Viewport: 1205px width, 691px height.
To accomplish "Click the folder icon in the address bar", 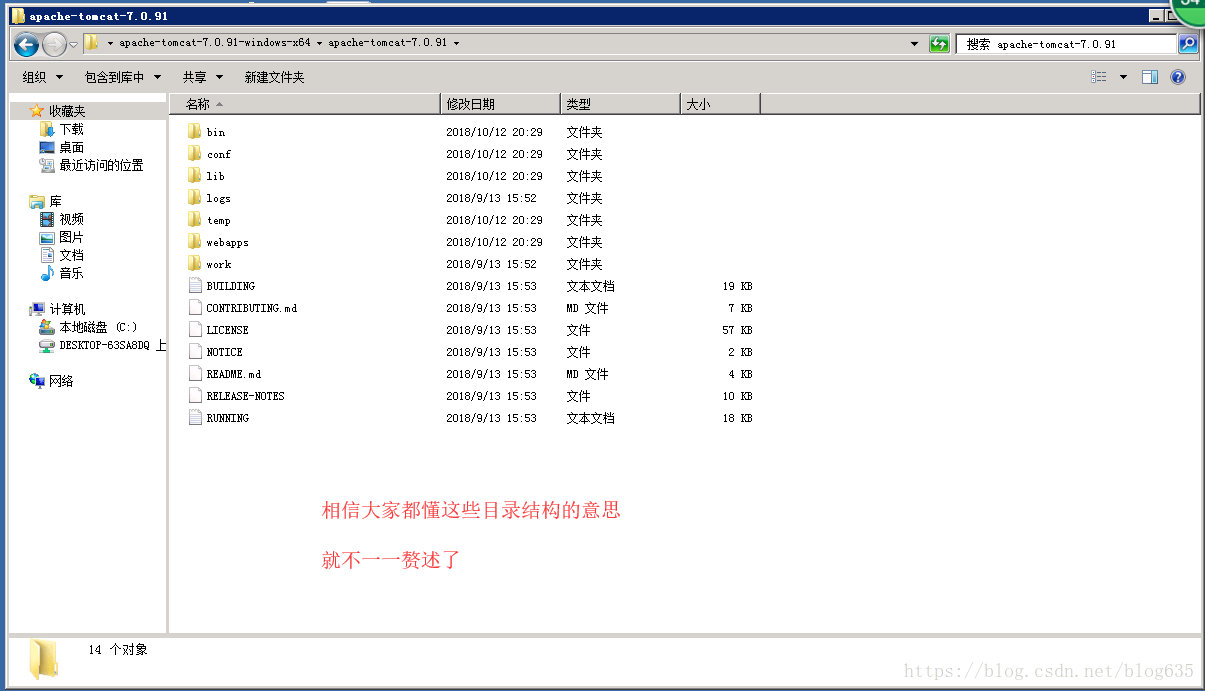I will [x=91, y=43].
